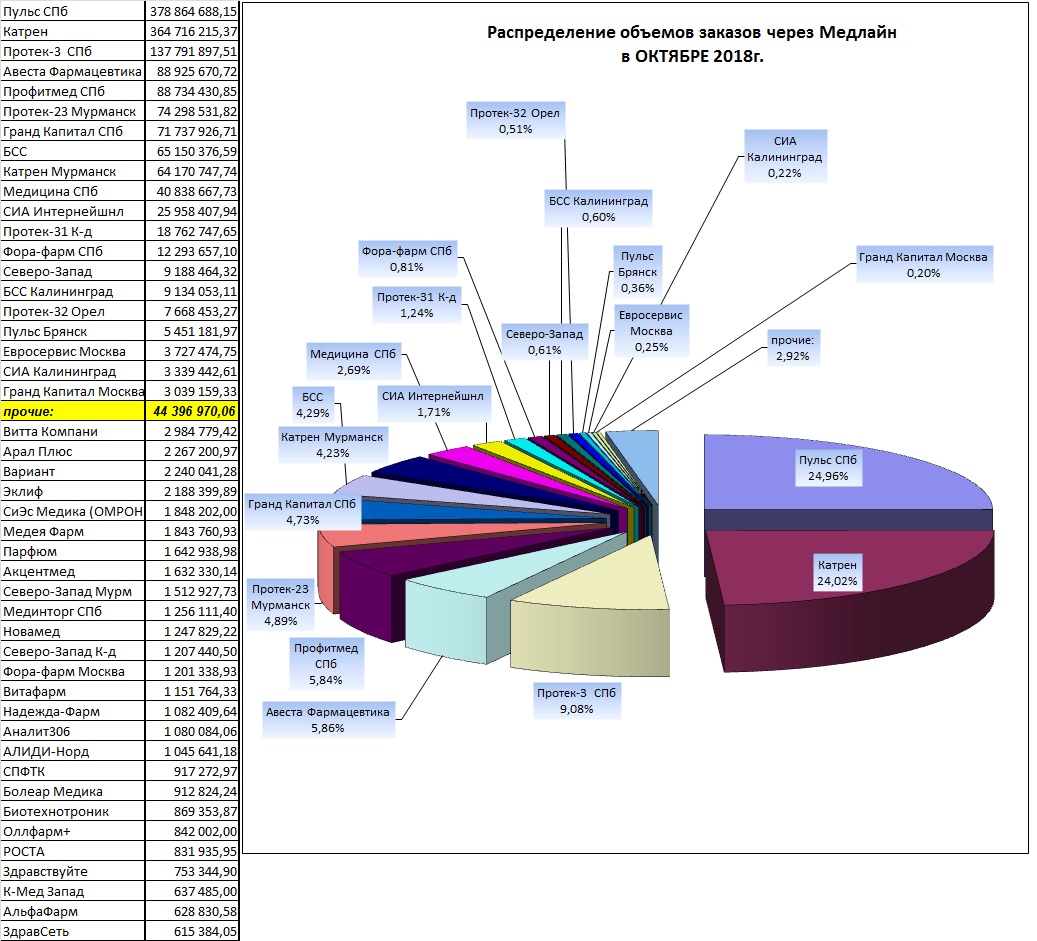Click the Арал Плюс table cell
The width and height of the screenshot is (1037, 941).
click(72, 451)
